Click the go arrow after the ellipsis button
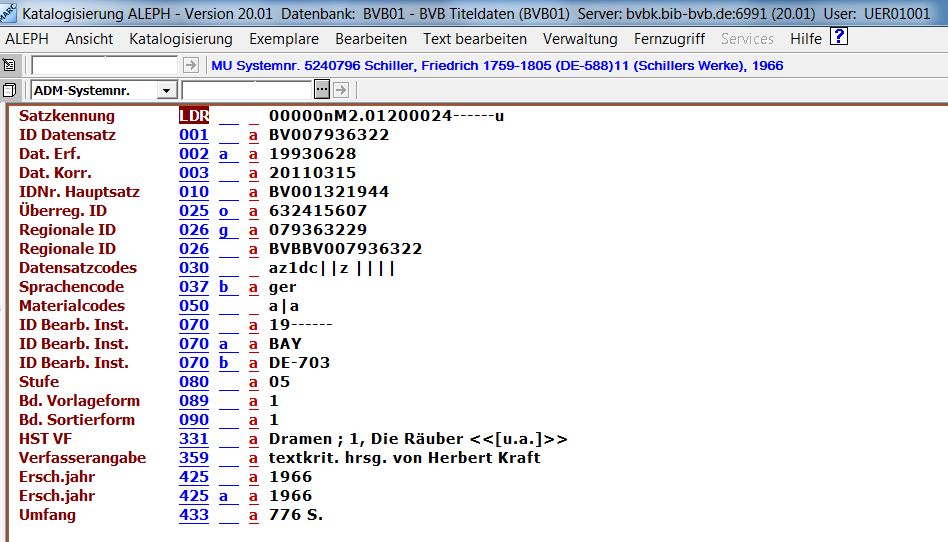This screenshot has height=542, width=948. (x=340, y=90)
